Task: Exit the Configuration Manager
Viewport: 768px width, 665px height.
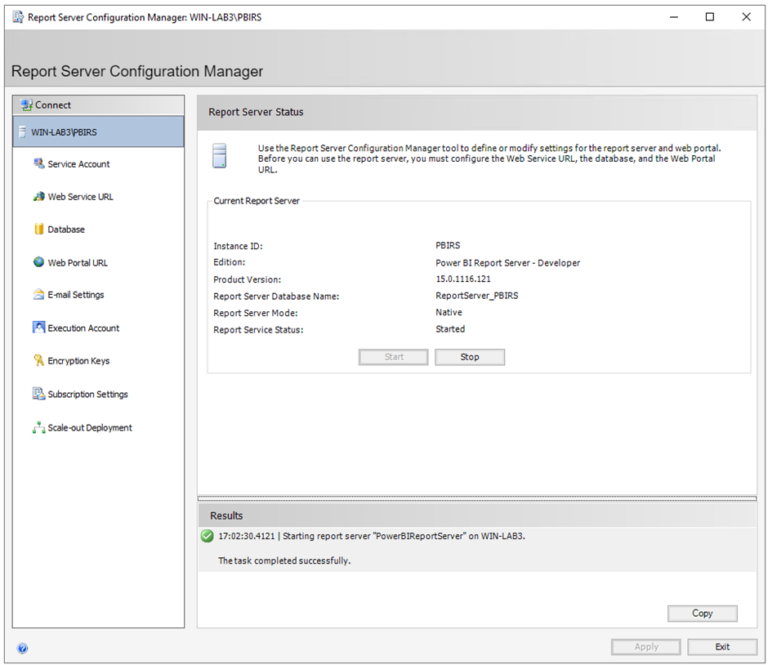Action: click(722, 647)
